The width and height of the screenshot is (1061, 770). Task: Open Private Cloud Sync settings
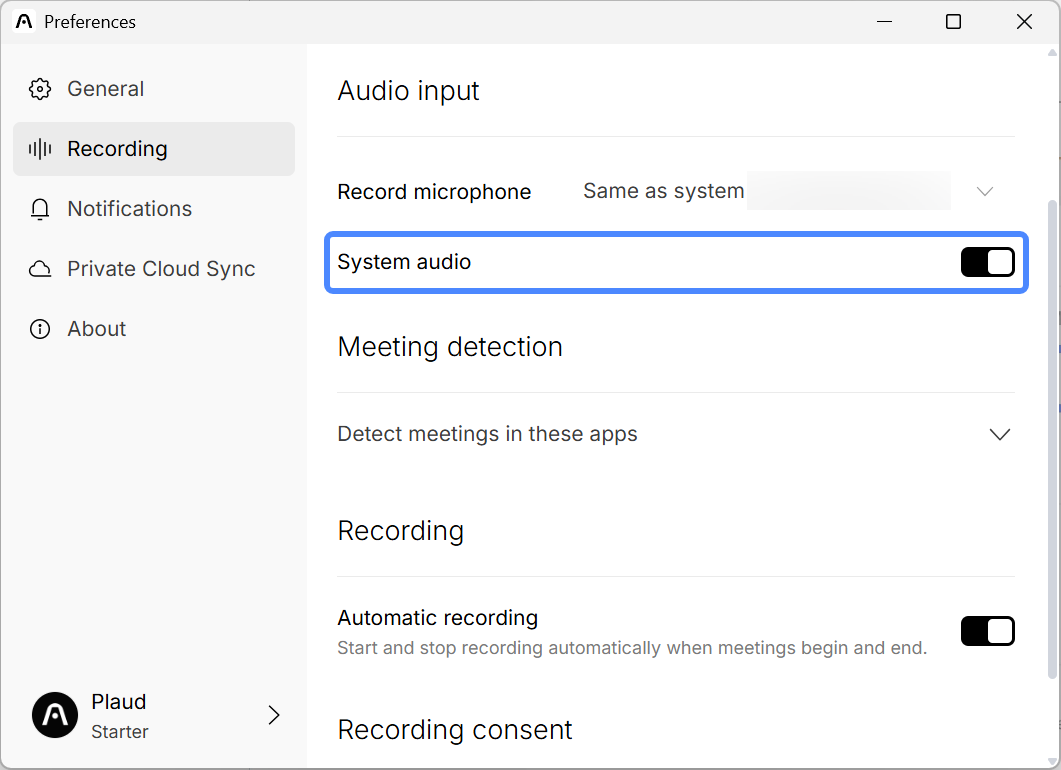pos(154,269)
